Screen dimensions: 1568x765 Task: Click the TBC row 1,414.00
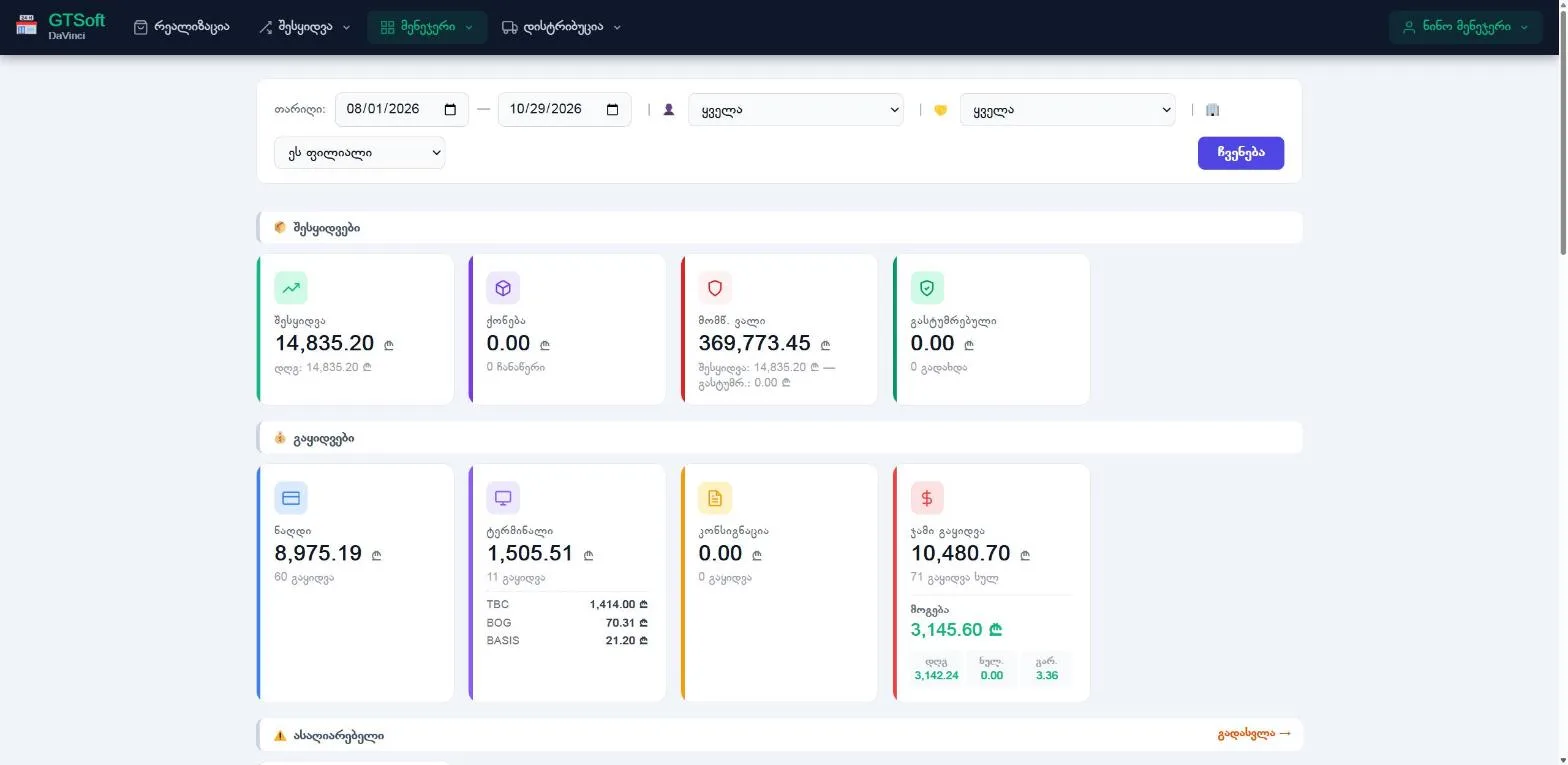click(x=567, y=604)
